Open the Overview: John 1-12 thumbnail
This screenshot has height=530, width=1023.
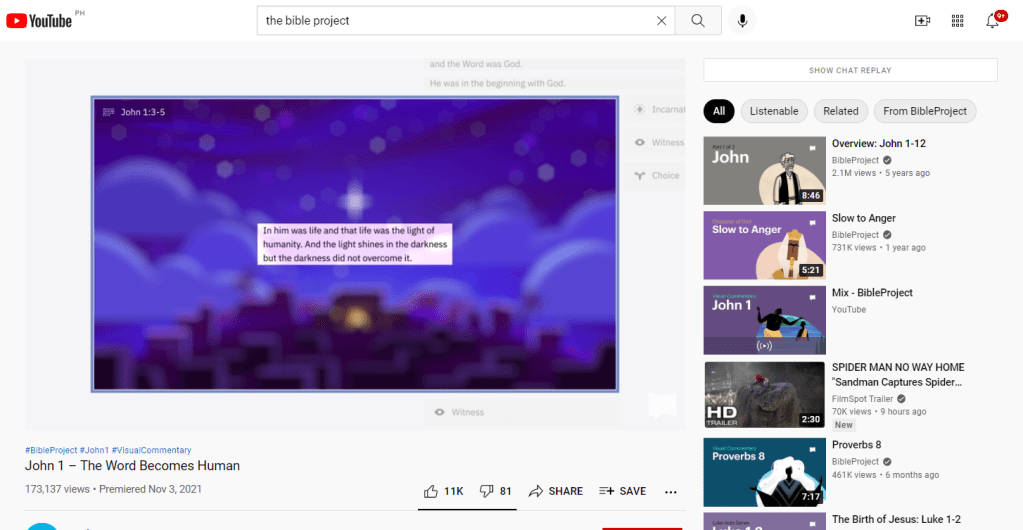click(x=764, y=170)
